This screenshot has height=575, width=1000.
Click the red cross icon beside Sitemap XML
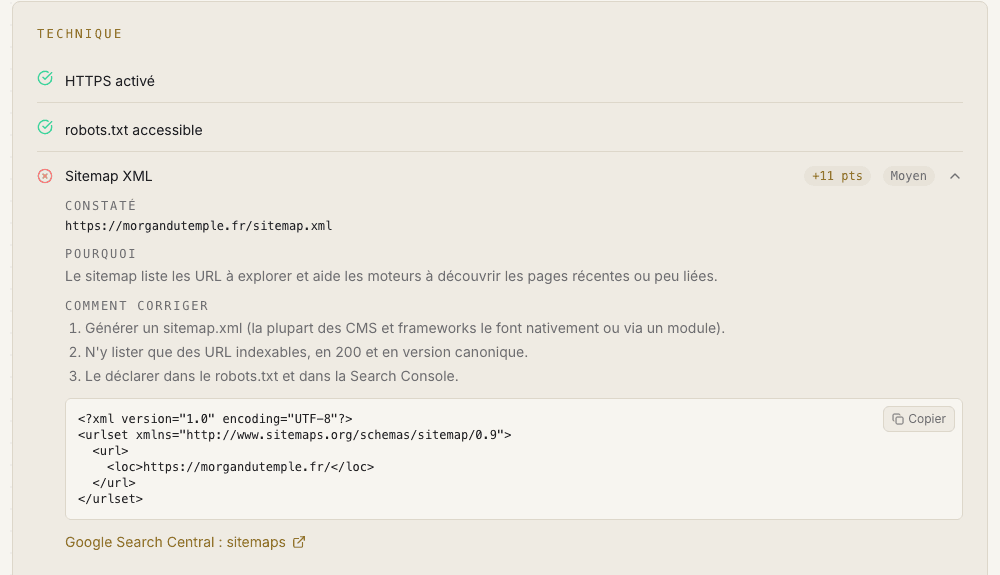pos(45,176)
